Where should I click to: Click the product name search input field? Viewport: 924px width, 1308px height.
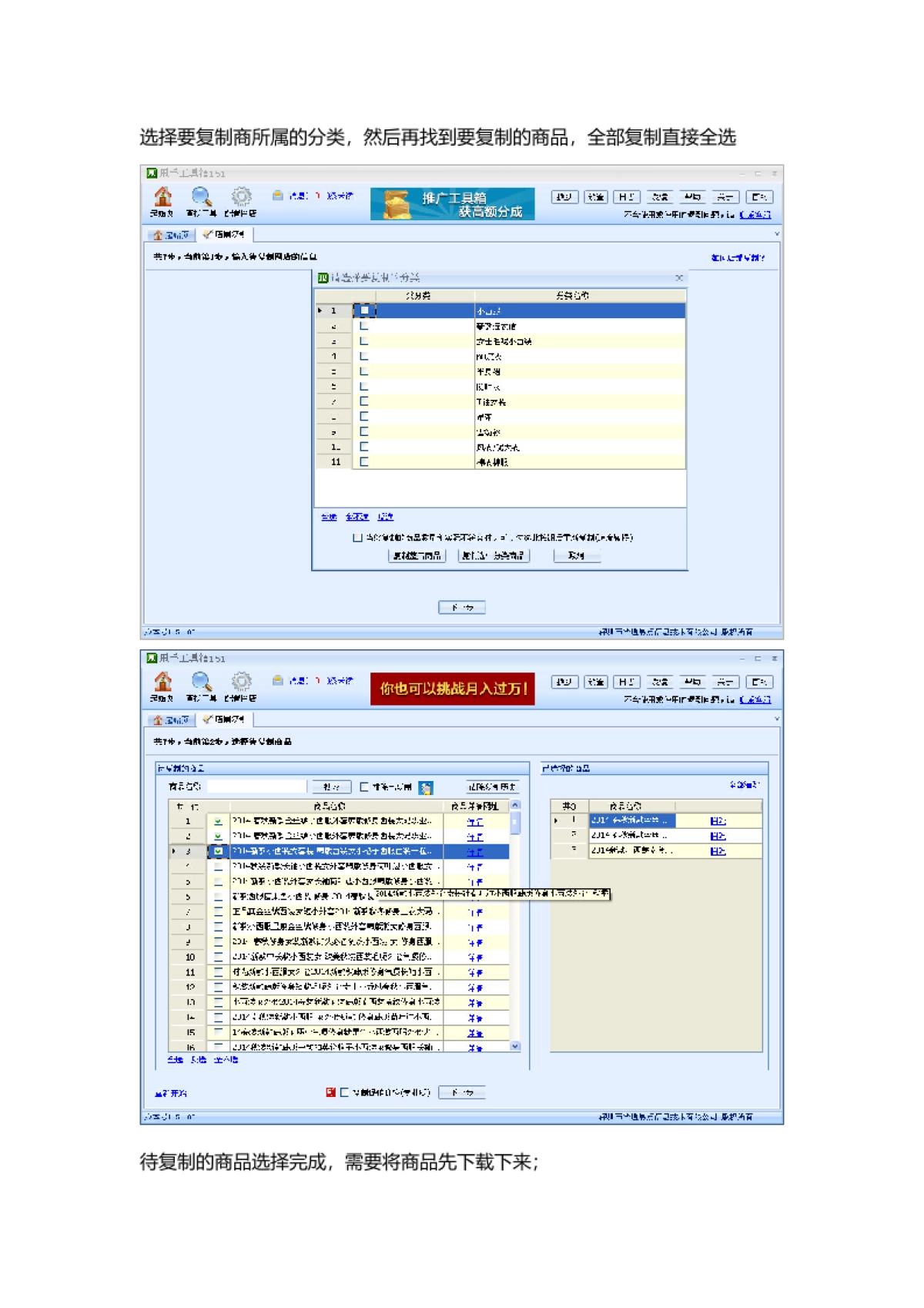[256, 786]
